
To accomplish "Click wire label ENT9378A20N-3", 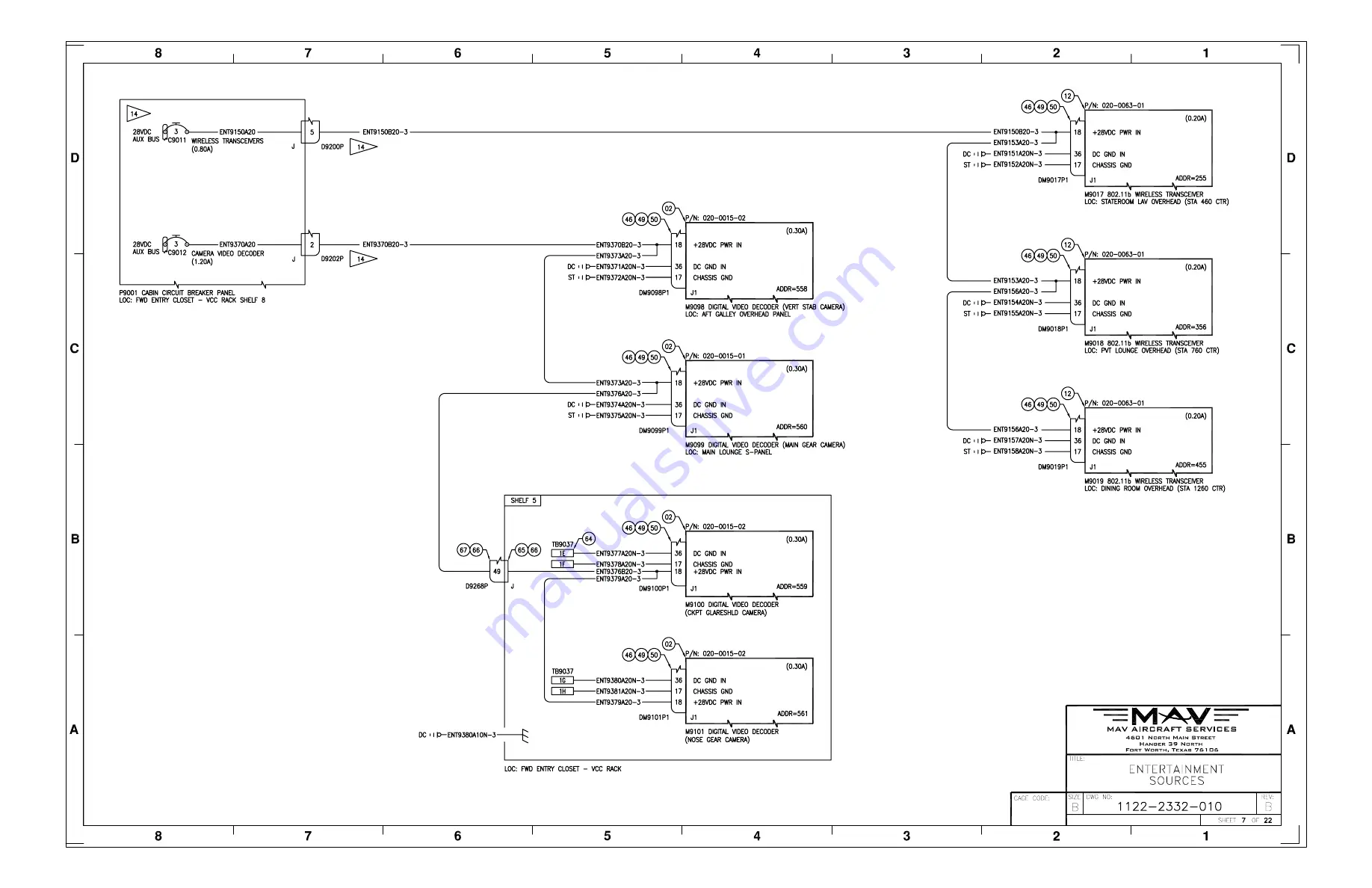I will (x=620, y=564).
